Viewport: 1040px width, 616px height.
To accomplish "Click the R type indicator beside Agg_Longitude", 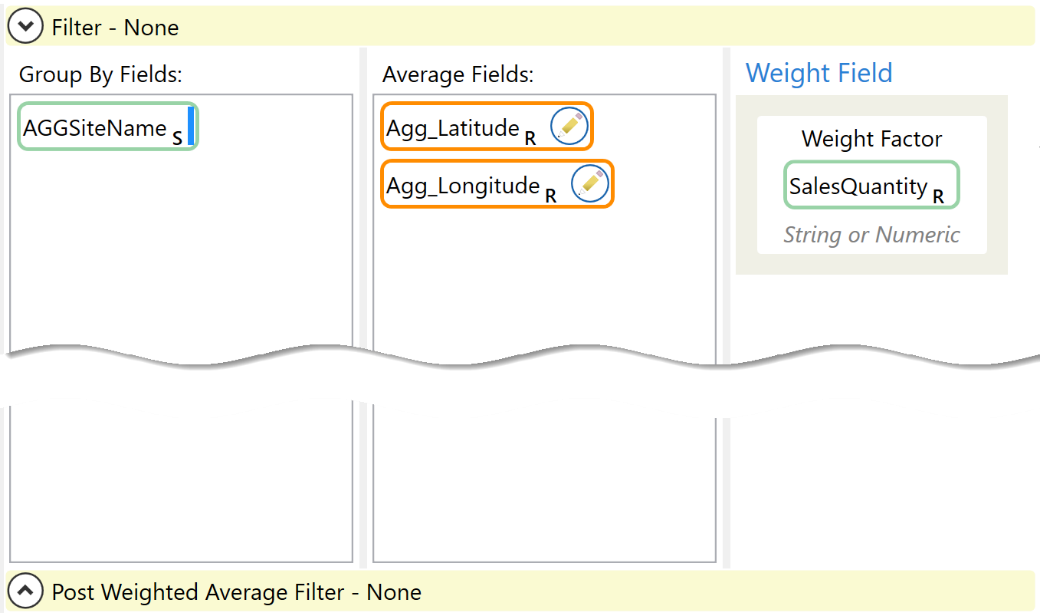I will point(551,196).
